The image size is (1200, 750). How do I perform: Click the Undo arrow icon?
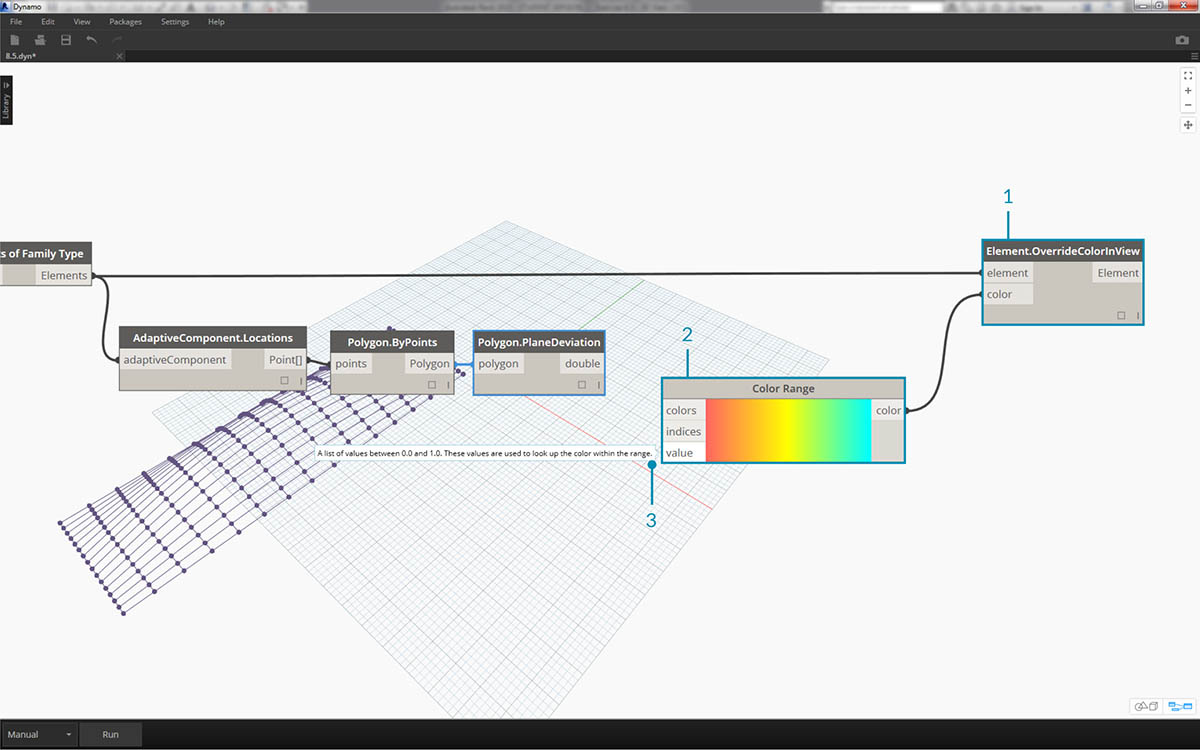(92, 40)
